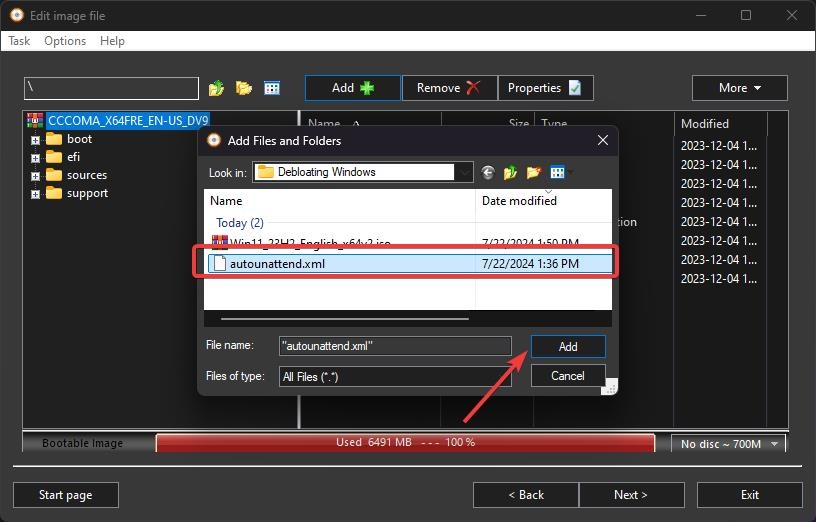This screenshot has width=816, height=522.
Task: Click the dialog's horizontal scrollbar
Action: [x=345, y=319]
